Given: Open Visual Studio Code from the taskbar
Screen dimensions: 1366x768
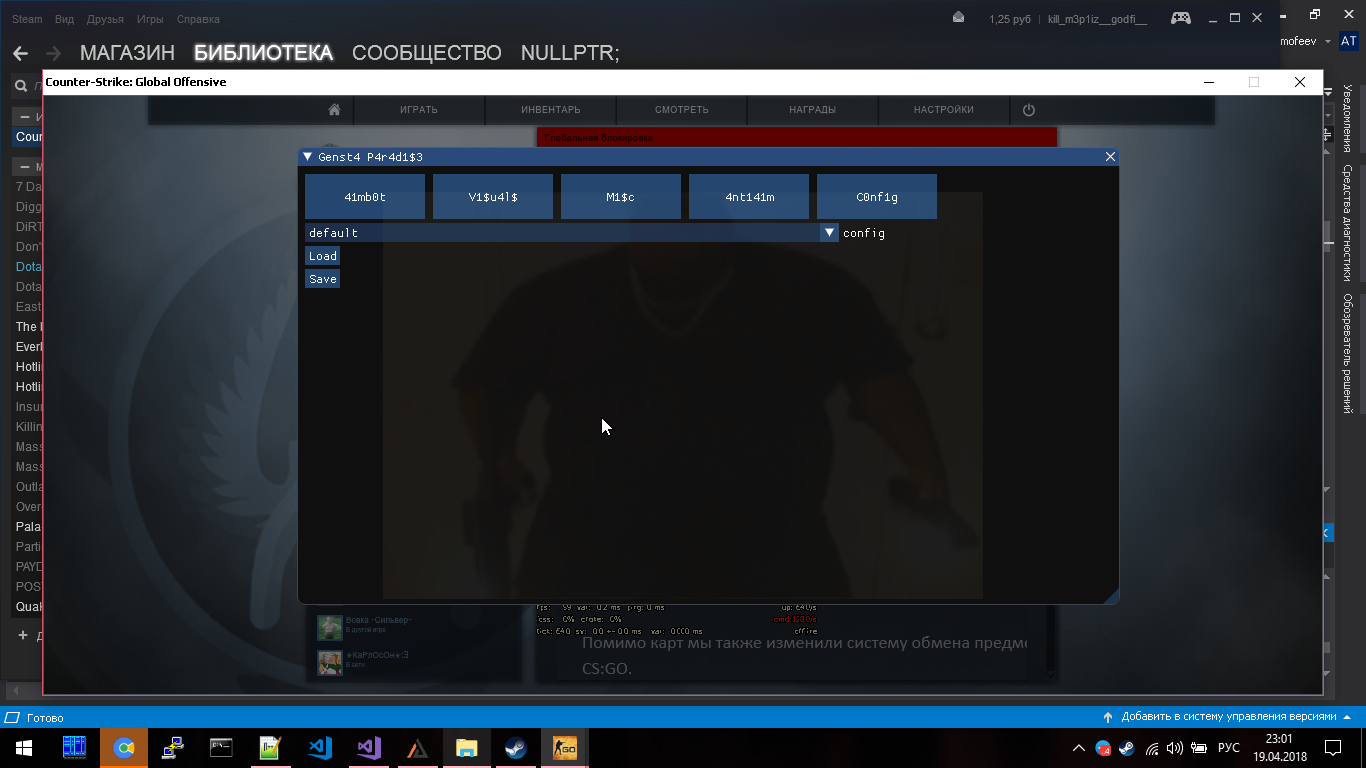Looking at the screenshot, I should click(319, 748).
